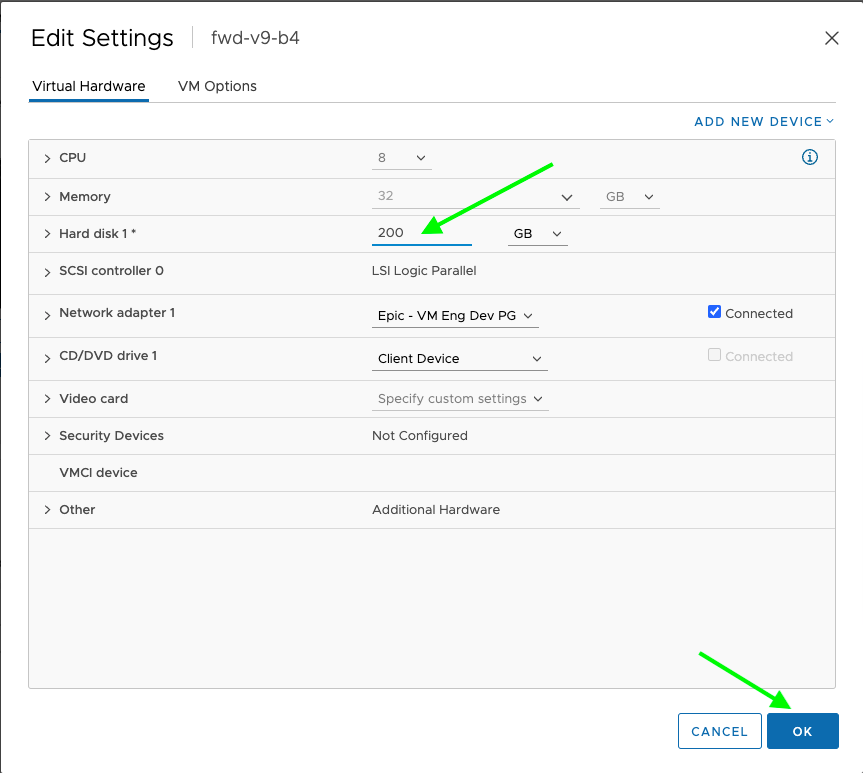Click OK to save settings

[802, 731]
